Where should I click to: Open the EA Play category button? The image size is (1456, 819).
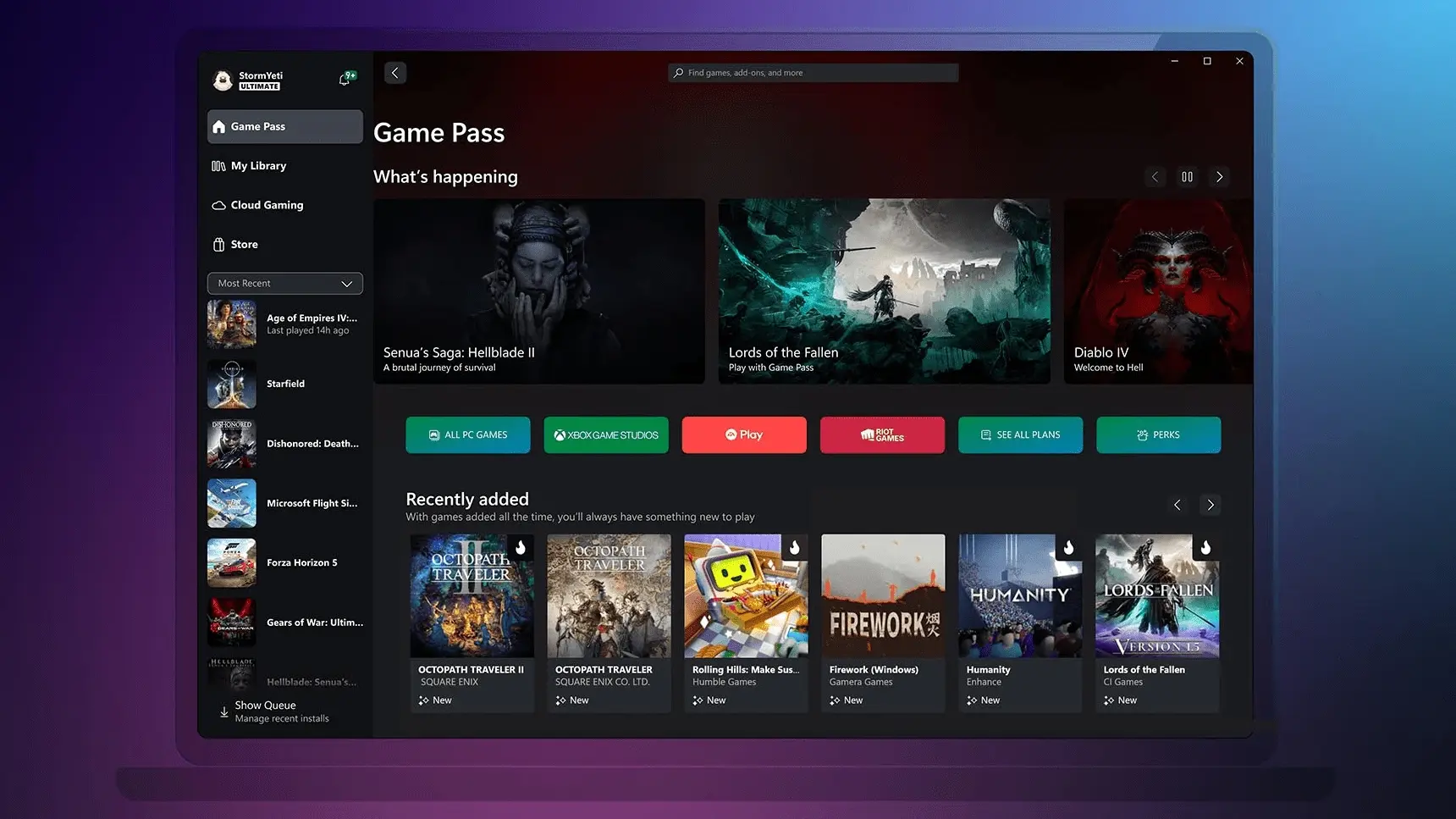pyautogui.click(x=743, y=434)
